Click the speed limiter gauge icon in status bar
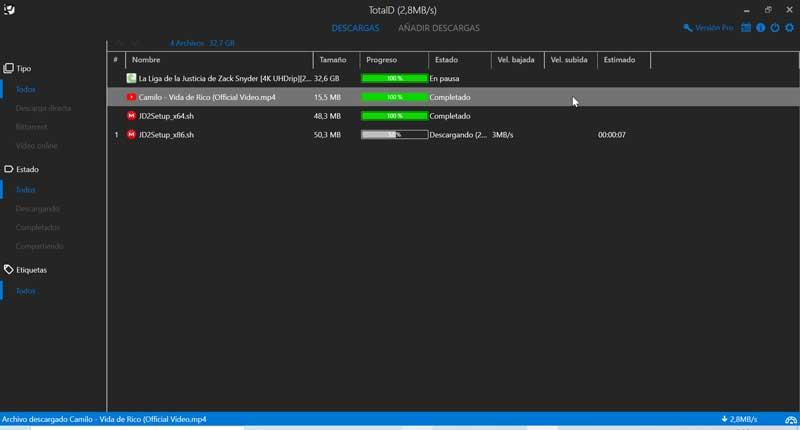 coord(791,420)
